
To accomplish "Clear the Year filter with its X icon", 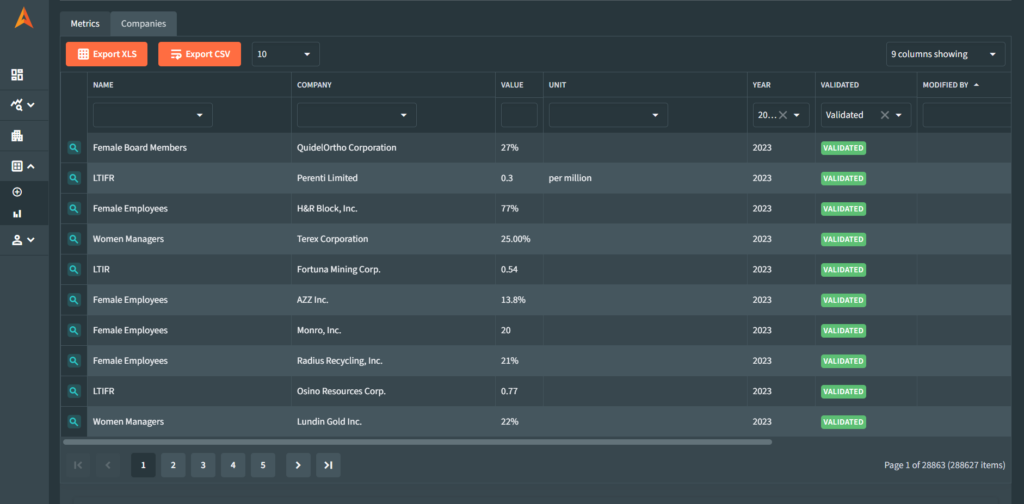I will [x=783, y=115].
